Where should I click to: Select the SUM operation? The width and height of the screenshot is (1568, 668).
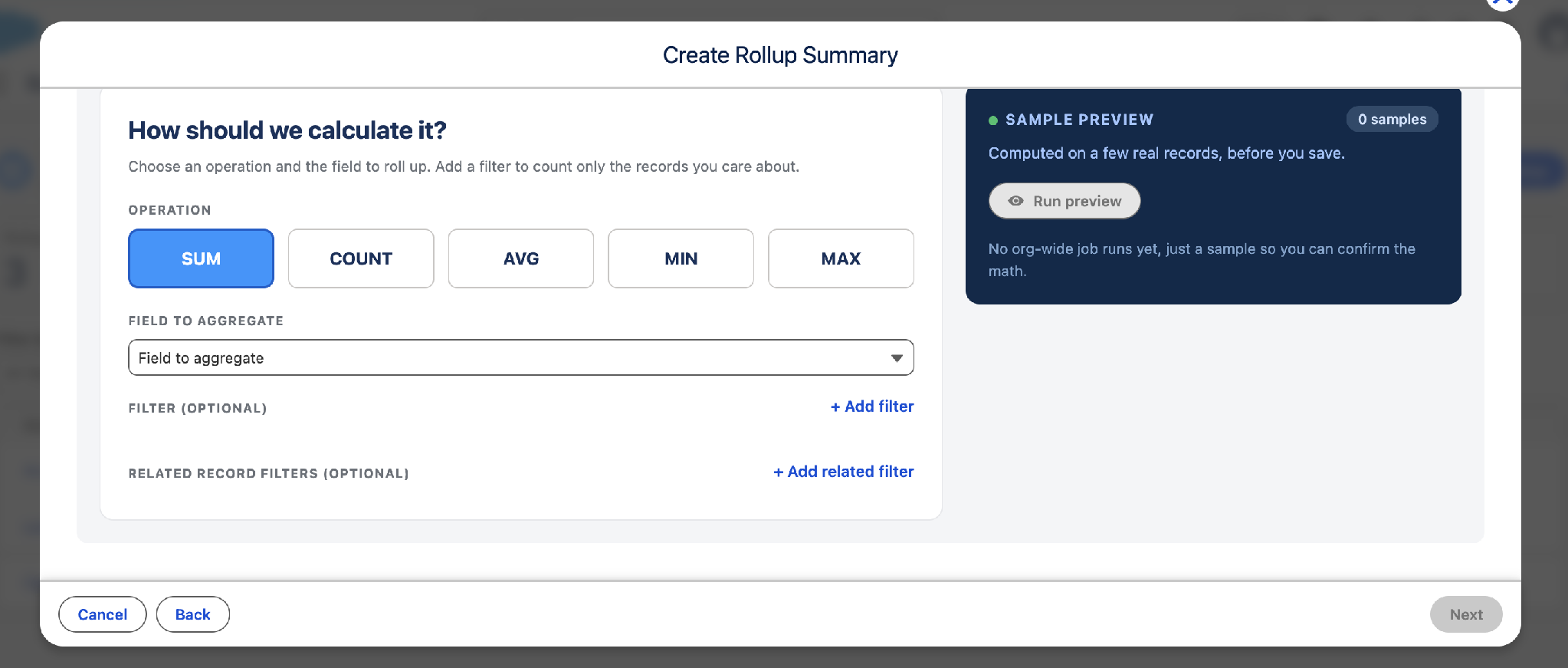[201, 258]
